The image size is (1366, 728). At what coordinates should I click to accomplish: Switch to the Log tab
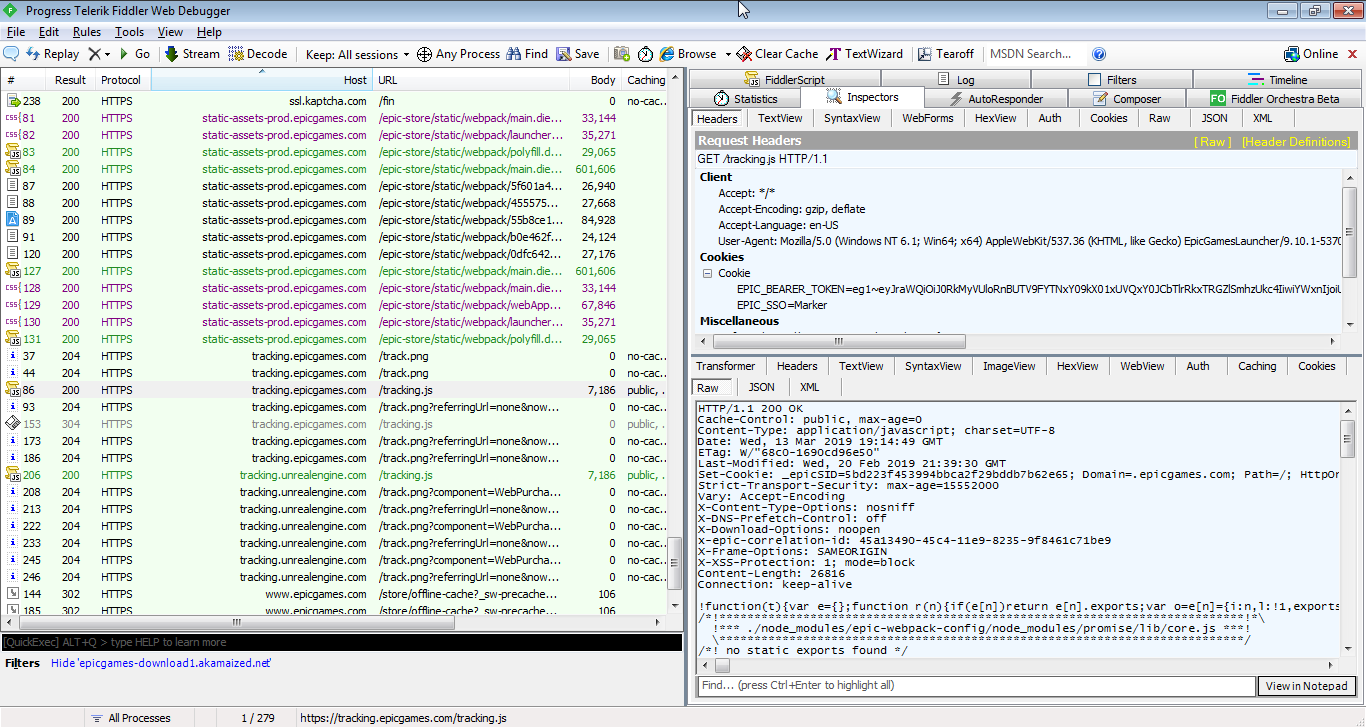coord(956,80)
